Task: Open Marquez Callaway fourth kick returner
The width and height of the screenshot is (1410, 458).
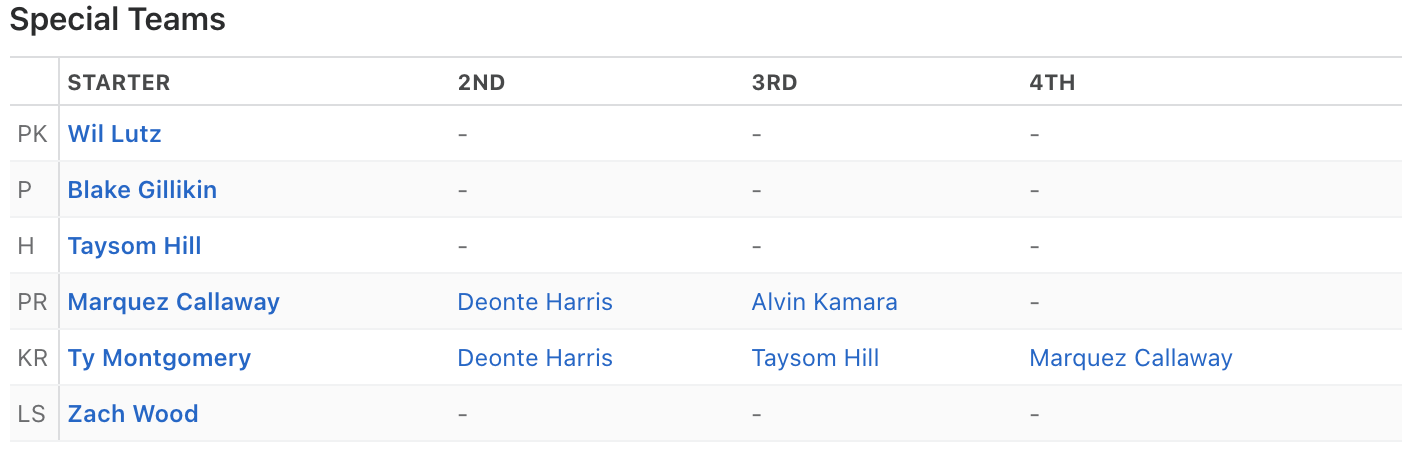Action: pyautogui.click(x=1130, y=358)
